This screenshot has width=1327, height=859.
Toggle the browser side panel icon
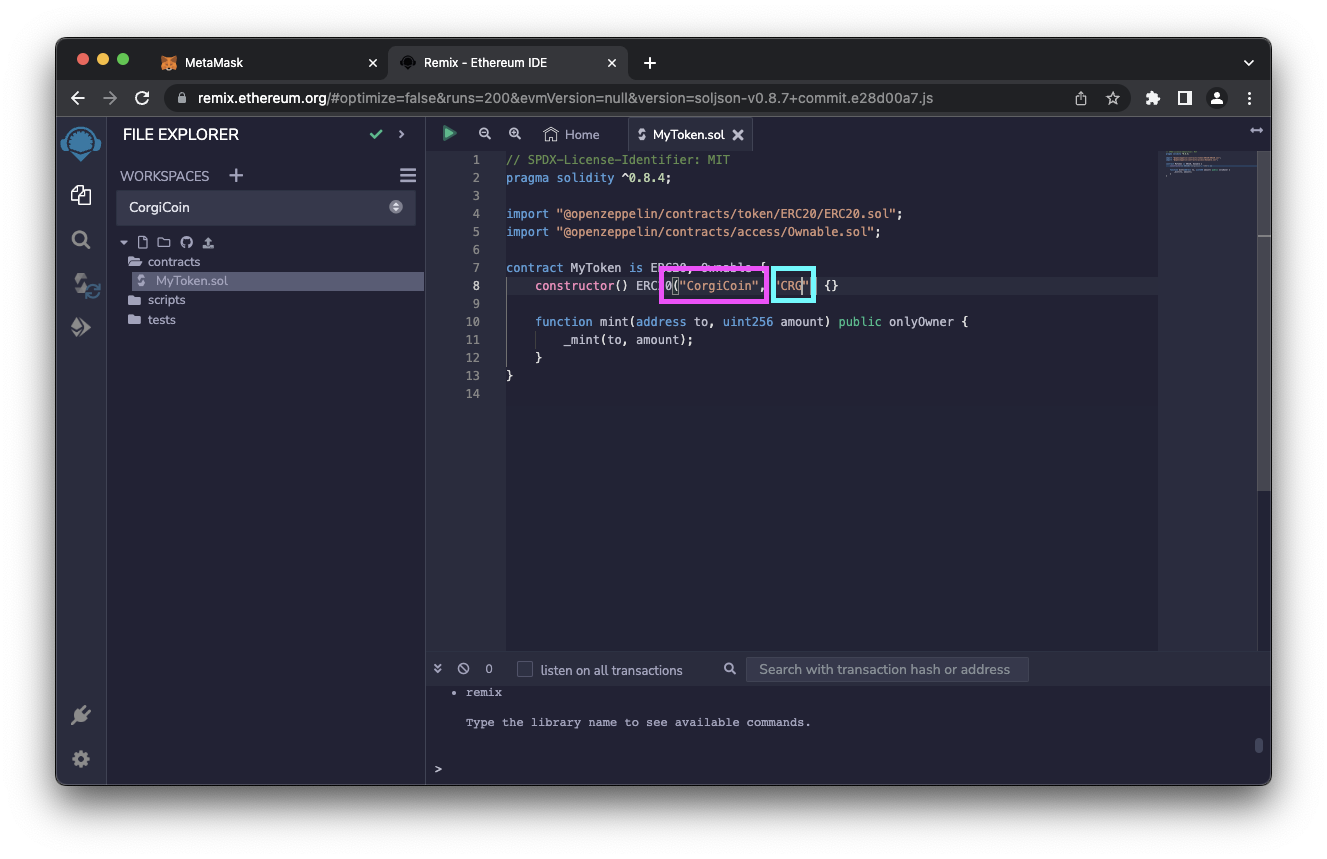1184,98
